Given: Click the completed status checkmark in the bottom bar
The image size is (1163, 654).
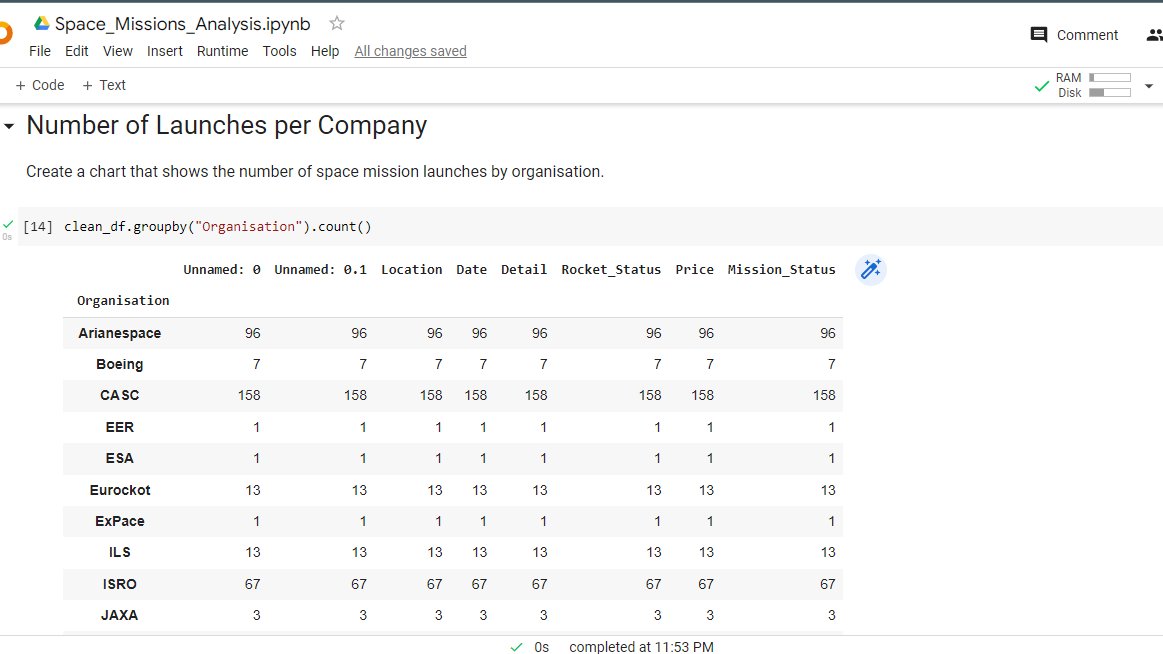Looking at the screenshot, I should click(x=516, y=647).
